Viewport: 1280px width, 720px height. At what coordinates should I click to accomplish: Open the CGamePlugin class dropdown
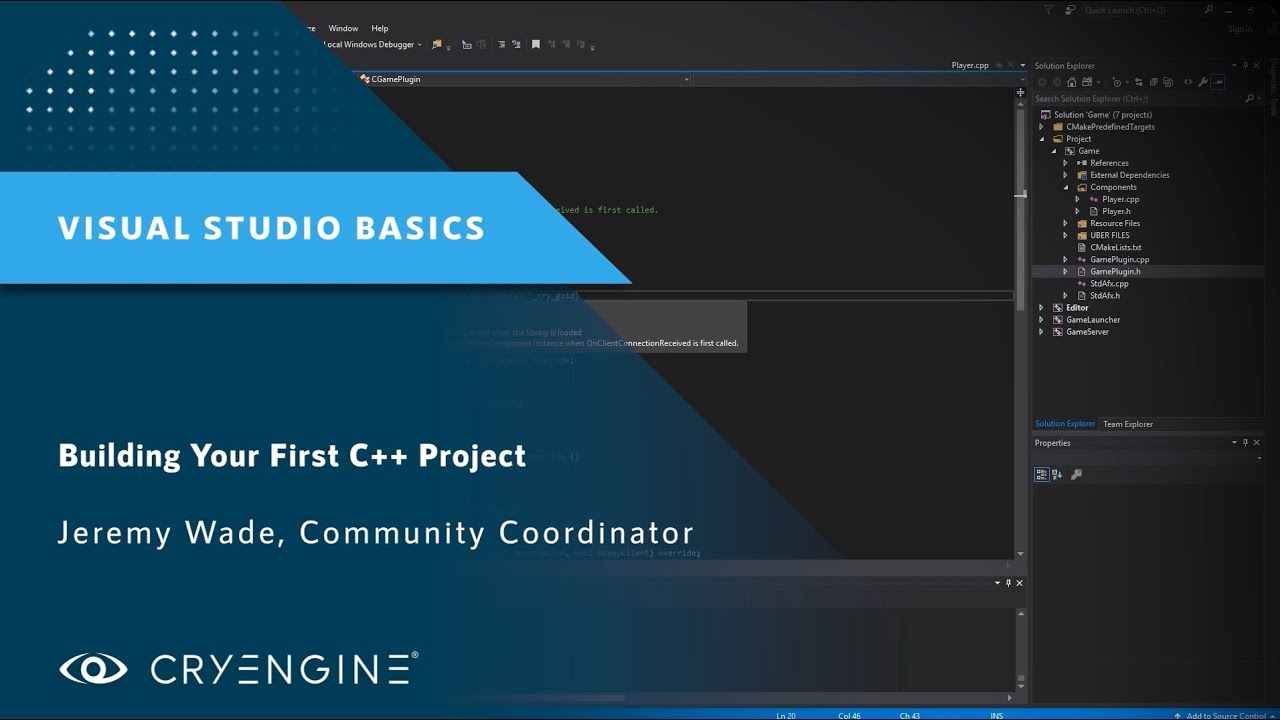686,79
